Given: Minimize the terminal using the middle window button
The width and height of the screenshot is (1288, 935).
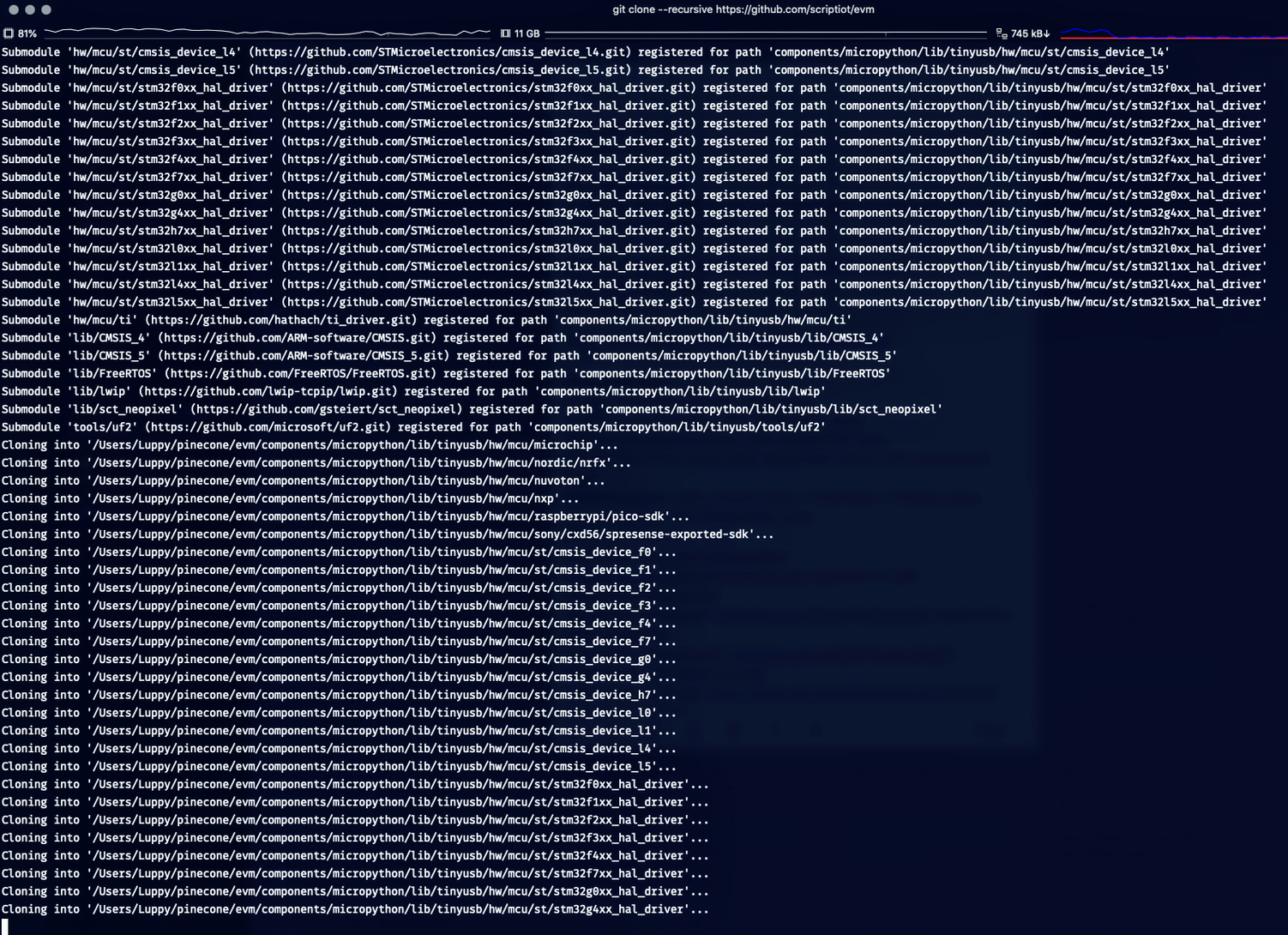Looking at the screenshot, I should [x=30, y=9].
